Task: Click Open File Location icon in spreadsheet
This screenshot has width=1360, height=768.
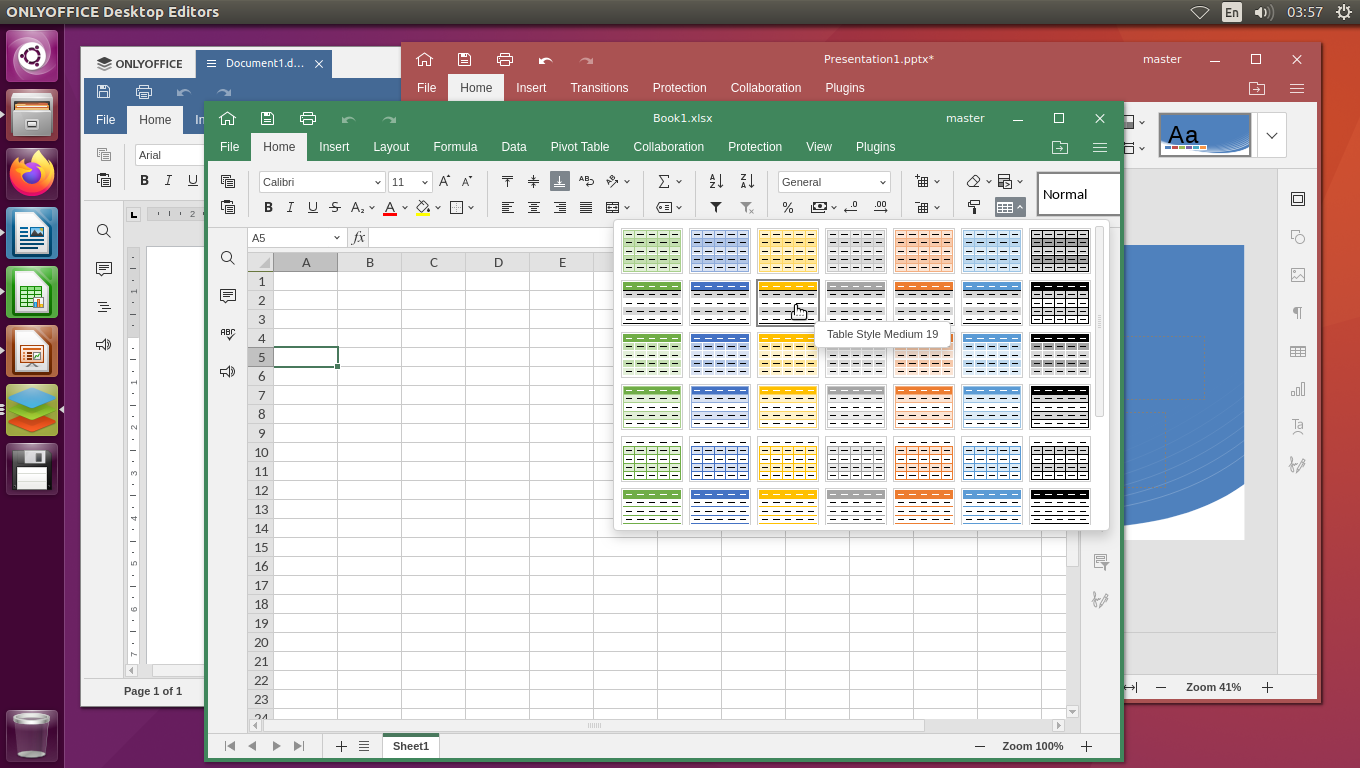Action: [1060, 147]
